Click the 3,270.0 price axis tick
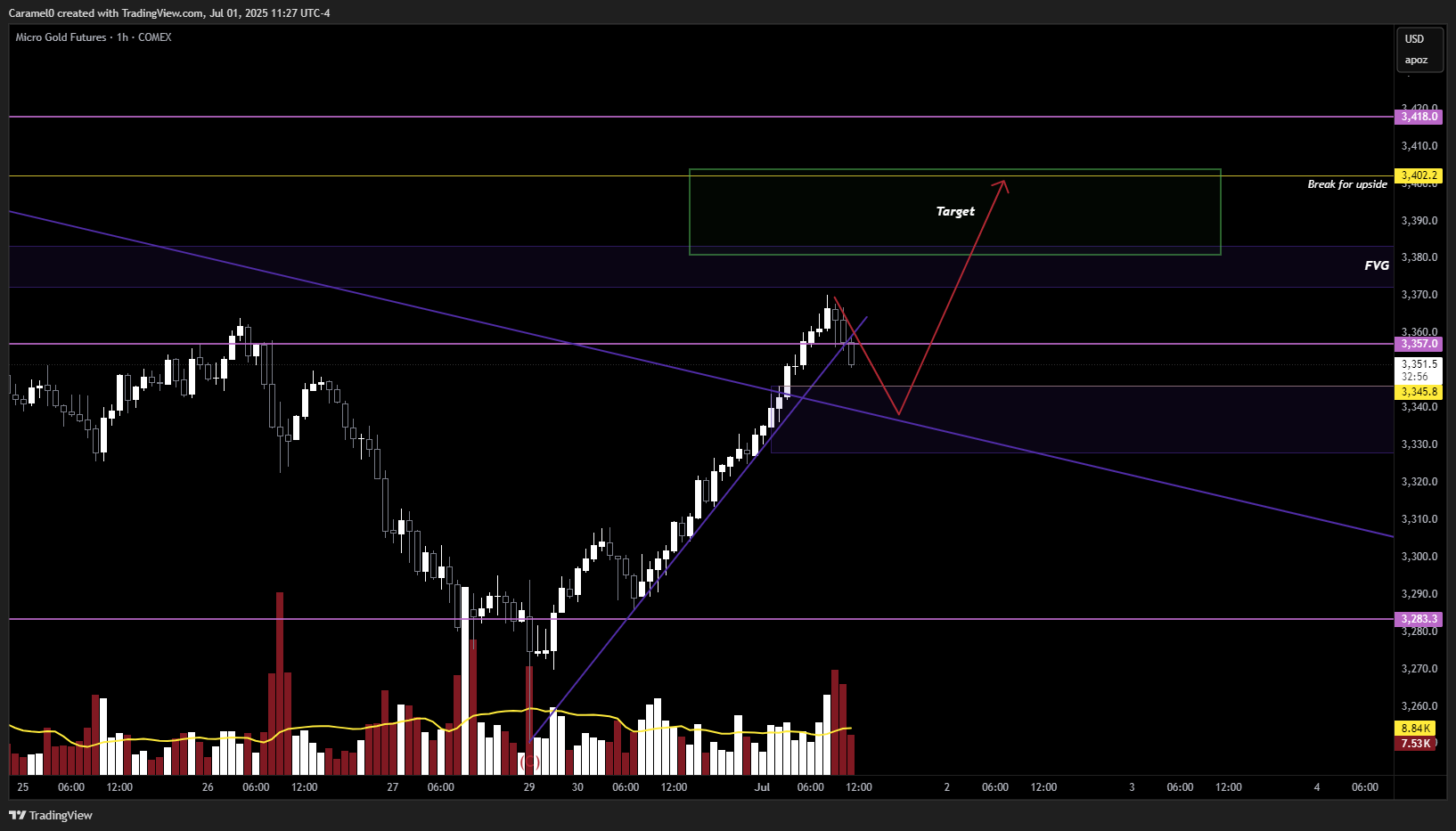 coord(1419,669)
